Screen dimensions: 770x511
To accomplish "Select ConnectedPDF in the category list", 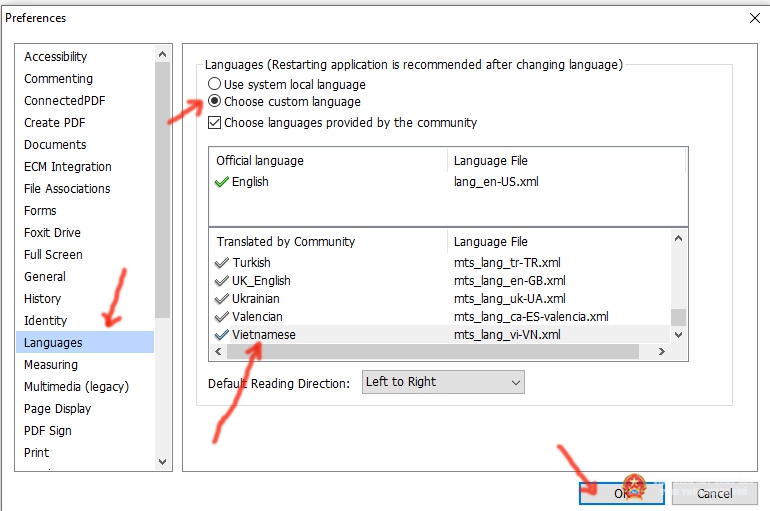I will pyautogui.click(x=65, y=101).
